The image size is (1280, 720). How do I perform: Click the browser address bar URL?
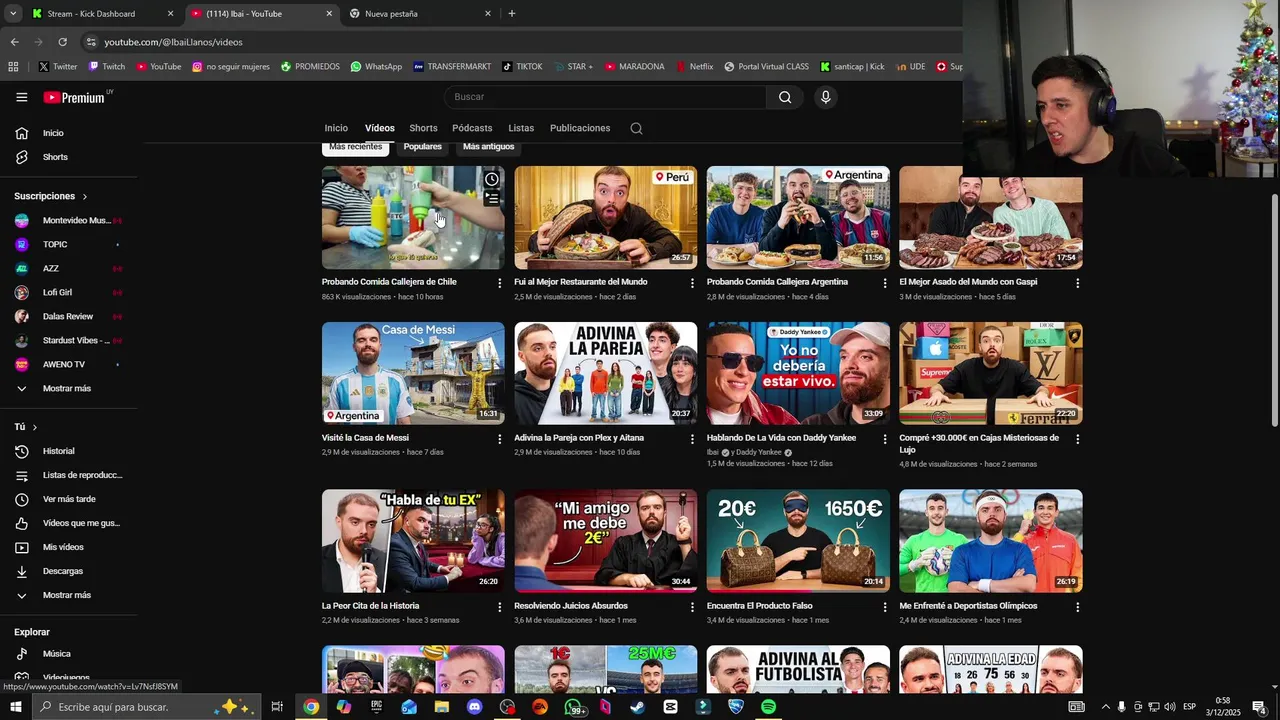click(173, 42)
